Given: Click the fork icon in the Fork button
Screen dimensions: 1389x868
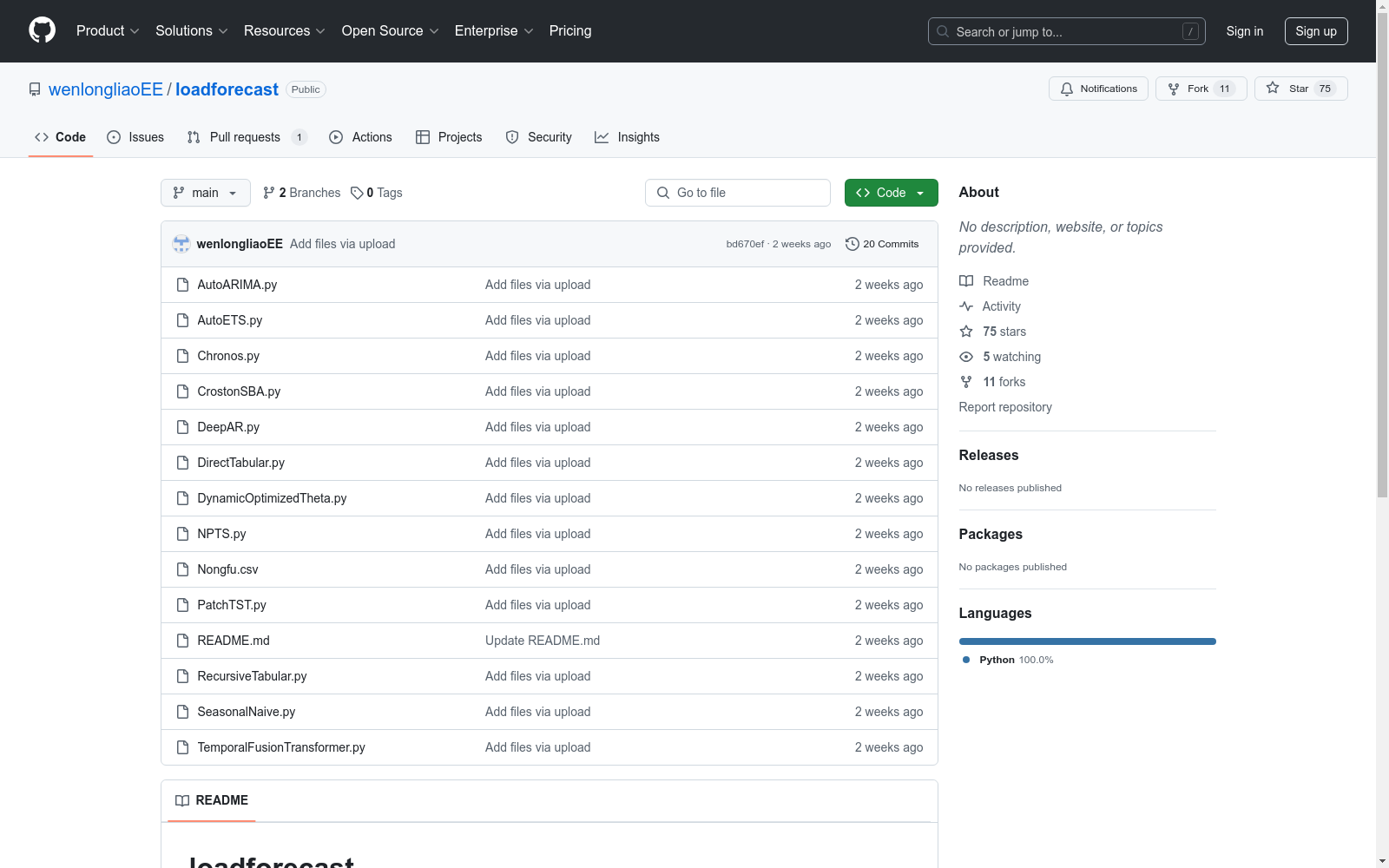Looking at the screenshot, I should [x=1174, y=89].
